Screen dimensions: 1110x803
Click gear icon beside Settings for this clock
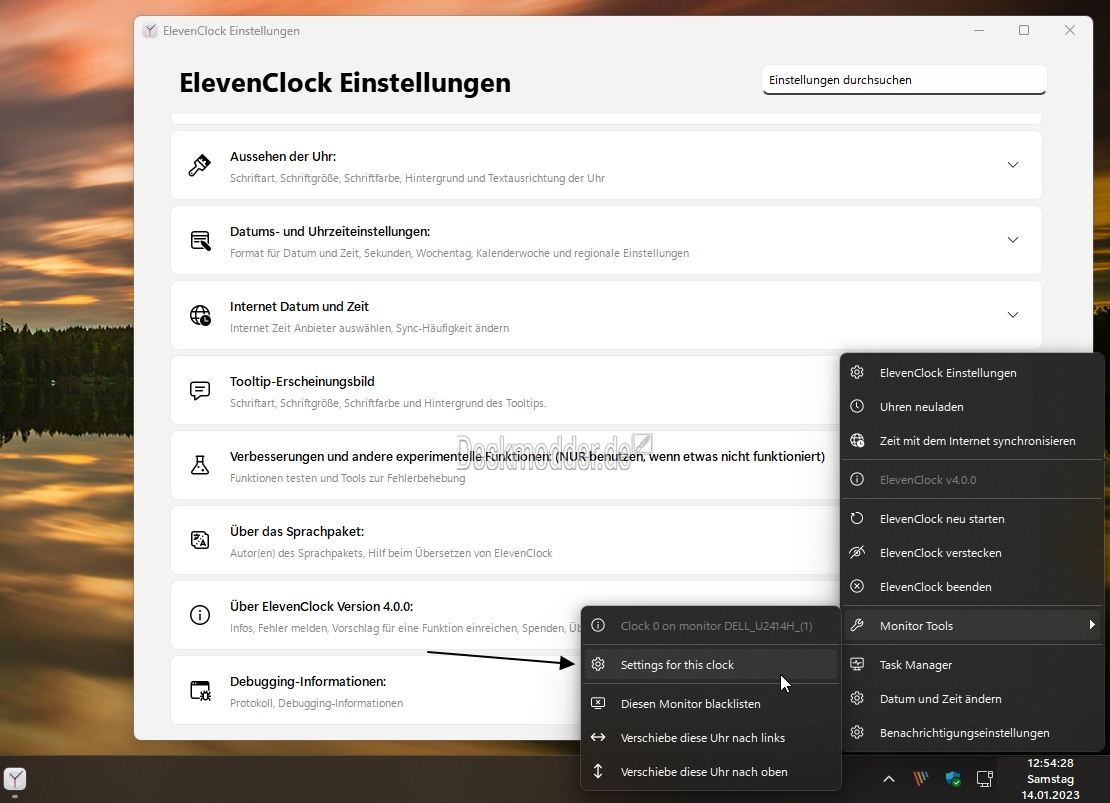pyautogui.click(x=598, y=664)
